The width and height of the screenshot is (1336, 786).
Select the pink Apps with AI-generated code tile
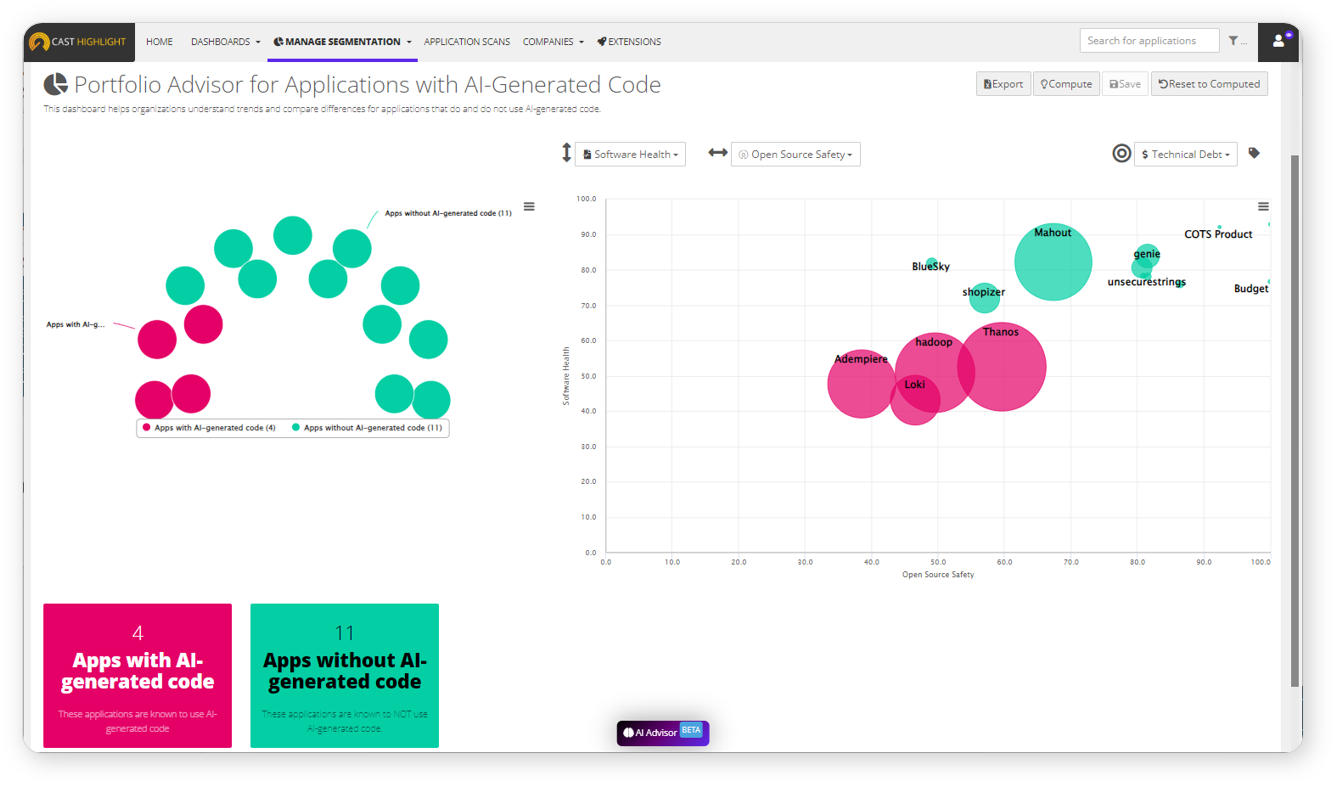pyautogui.click(x=138, y=675)
